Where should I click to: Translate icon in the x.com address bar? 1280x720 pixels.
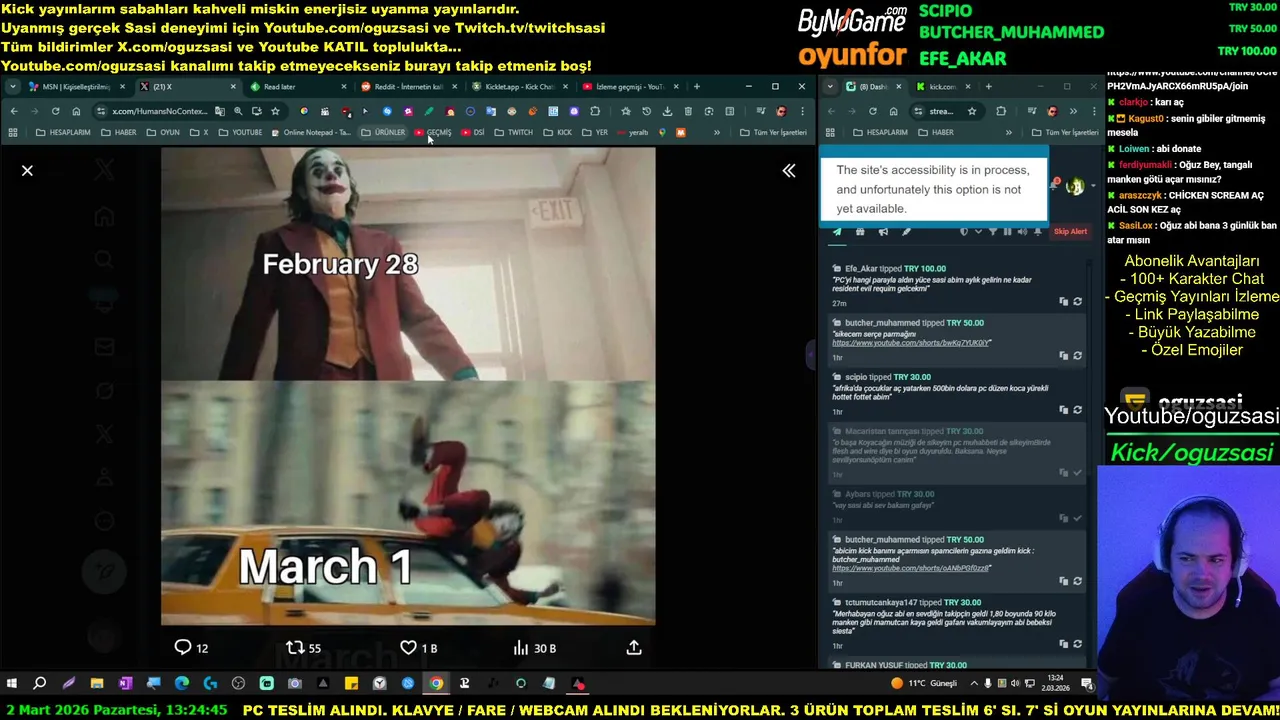point(219,111)
